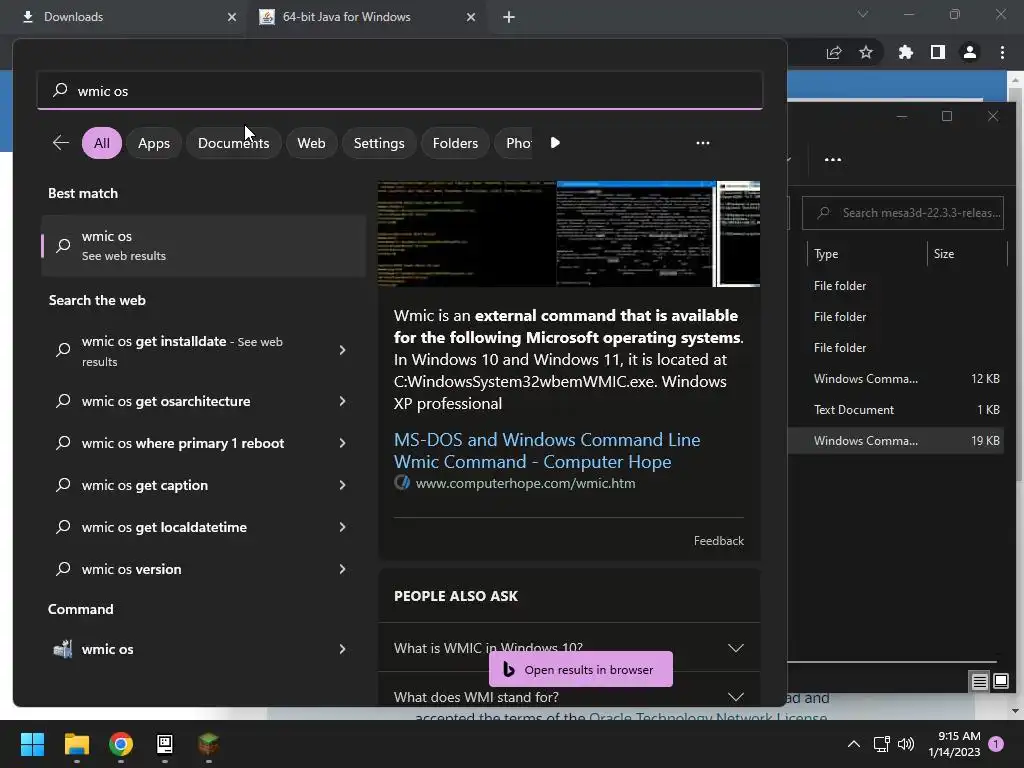Go back with the search panel arrow
Image resolution: width=1024 pixels, height=768 pixels.
(61, 142)
